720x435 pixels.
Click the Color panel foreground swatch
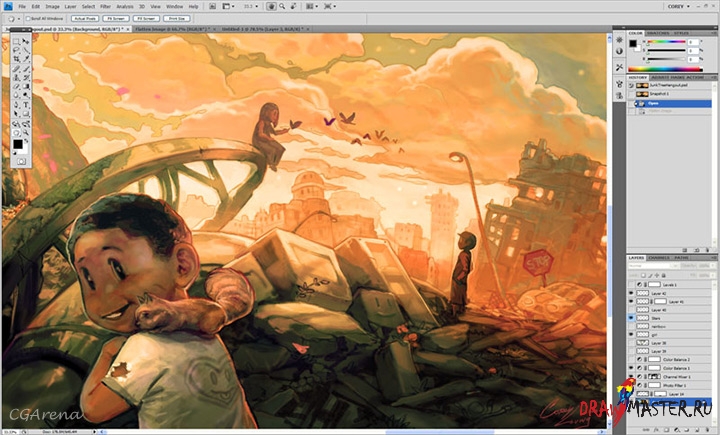tap(633, 43)
